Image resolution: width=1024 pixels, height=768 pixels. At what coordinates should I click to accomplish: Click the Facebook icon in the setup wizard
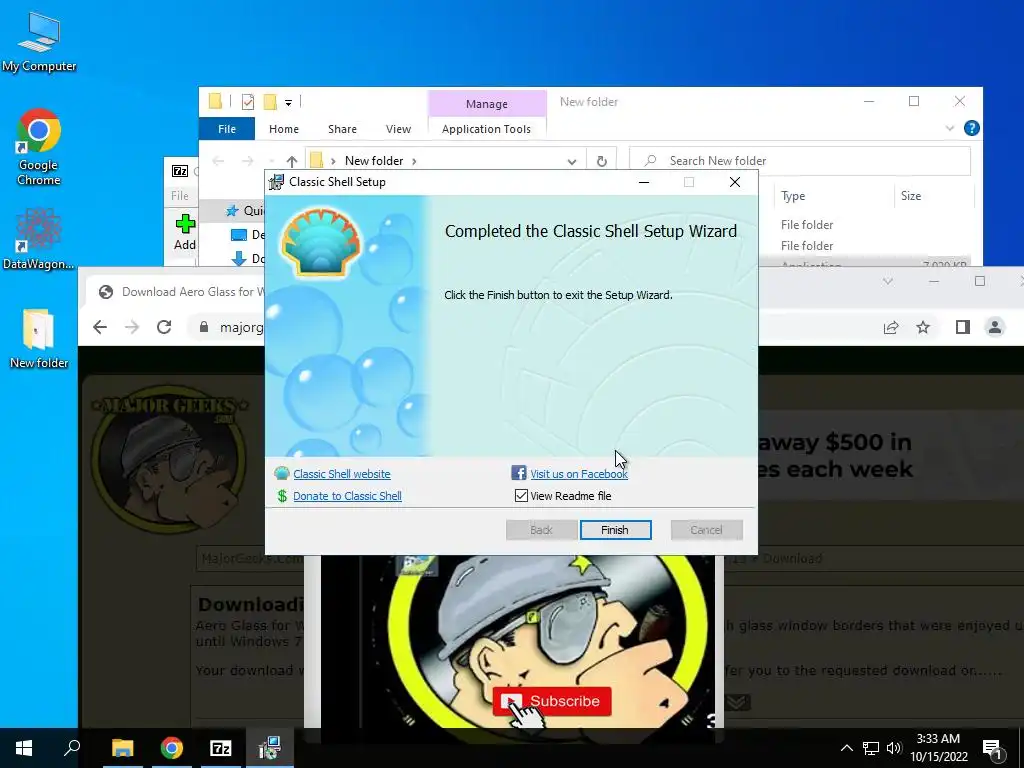[x=519, y=473]
